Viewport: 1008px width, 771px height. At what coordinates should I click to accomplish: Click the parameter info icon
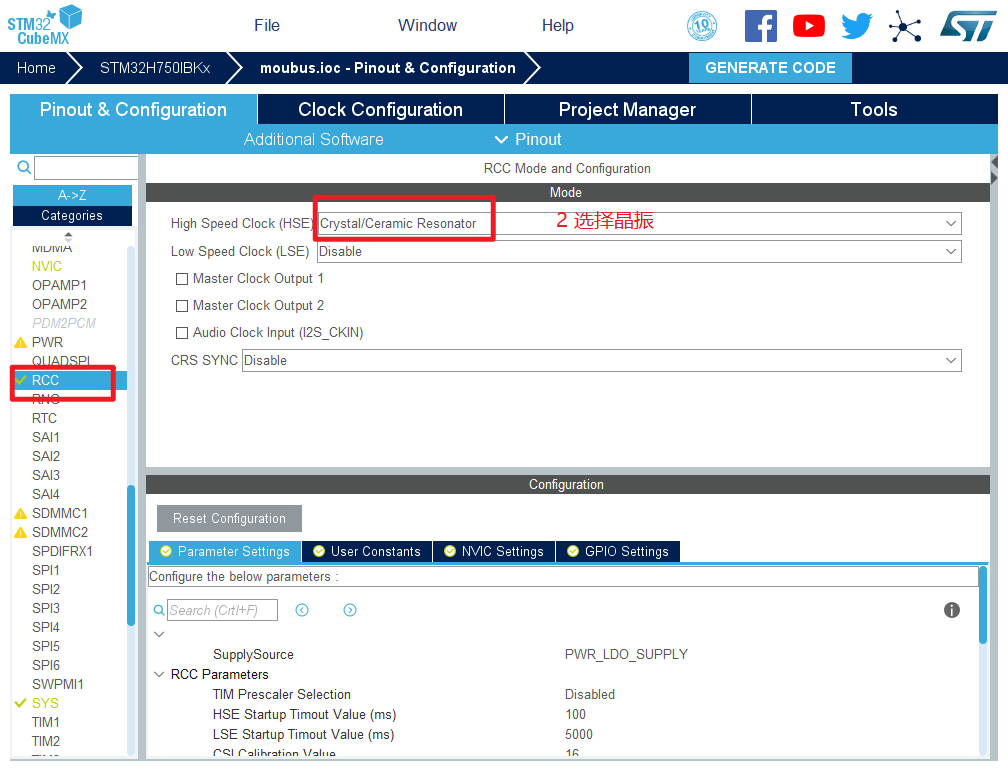point(952,610)
